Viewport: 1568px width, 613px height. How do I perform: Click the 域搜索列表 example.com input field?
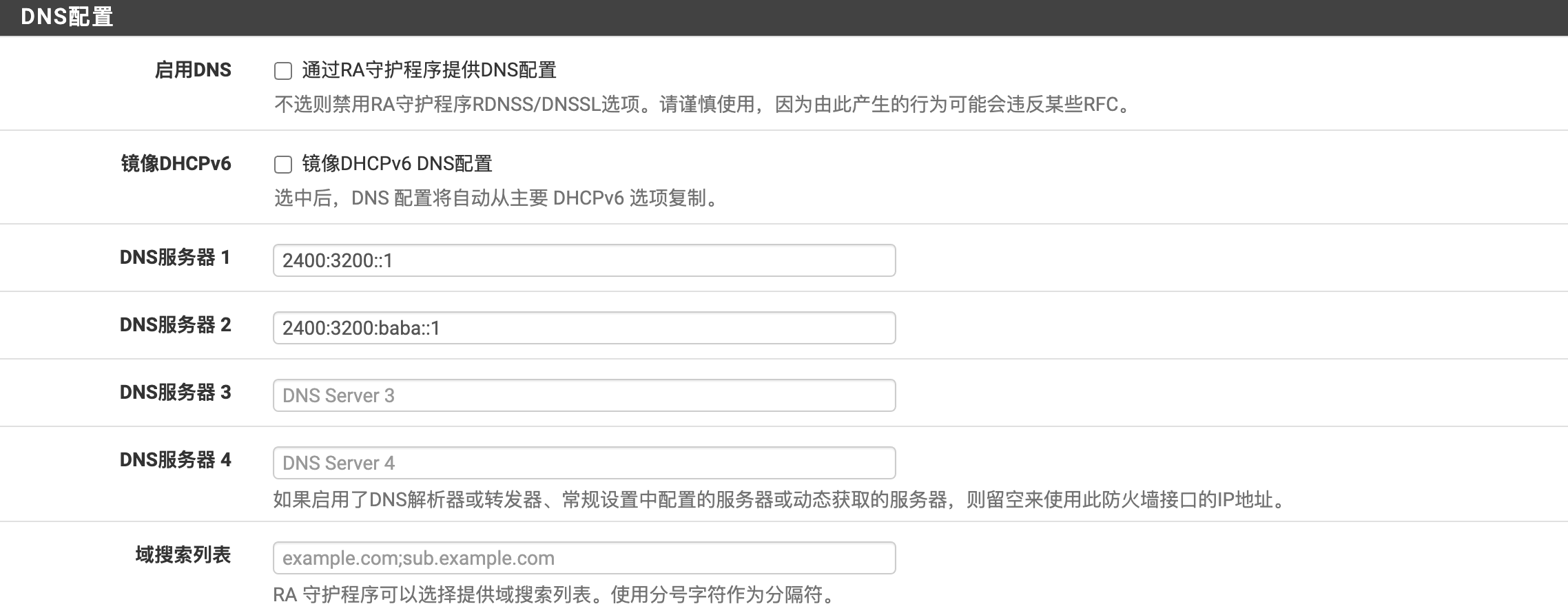click(584, 558)
